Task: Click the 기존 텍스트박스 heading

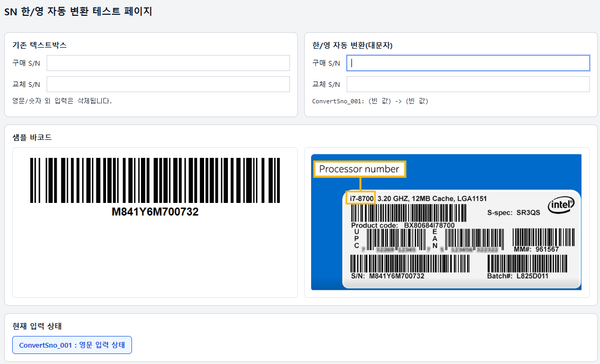Action: click(39, 45)
